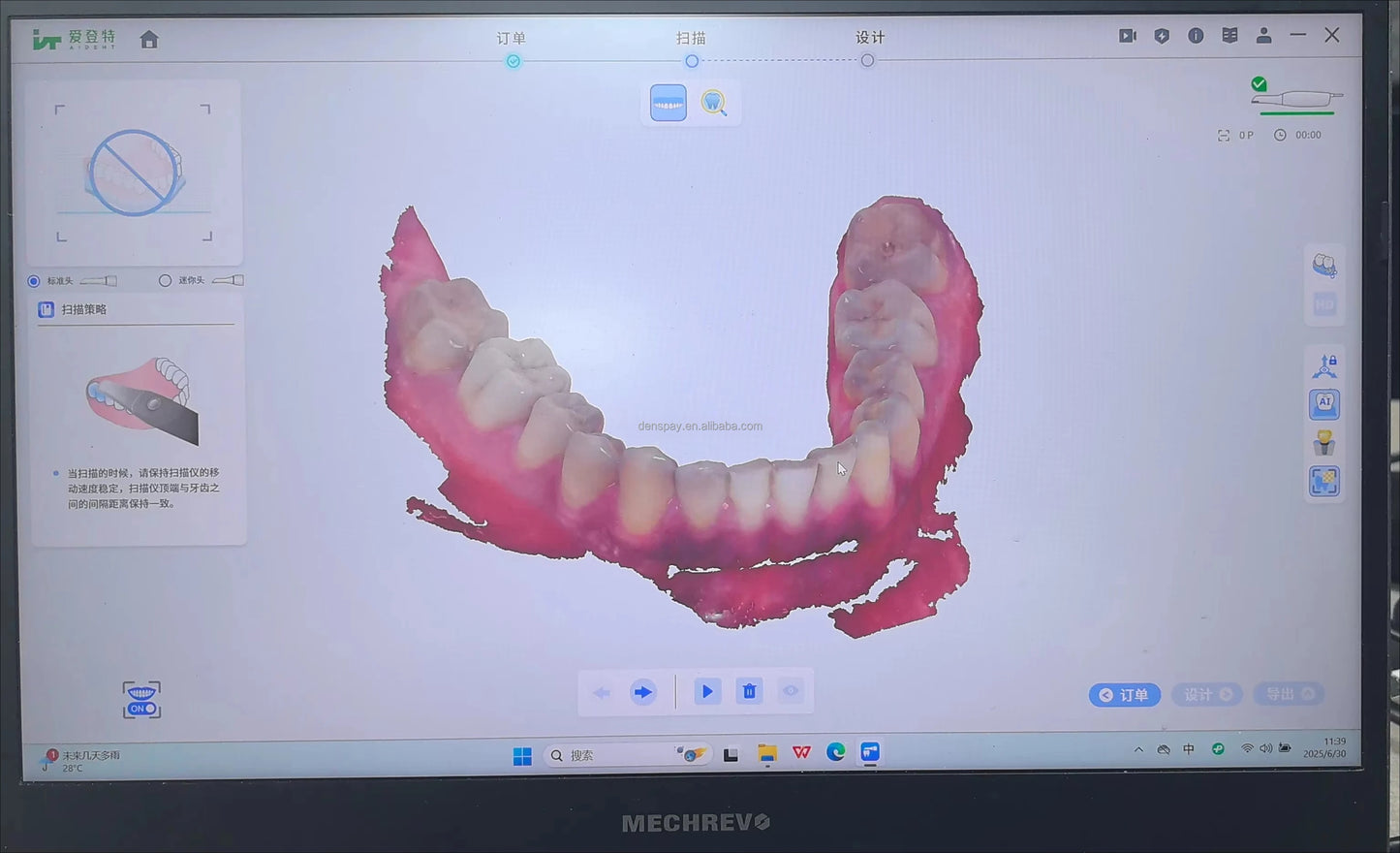The image size is (1400, 853).
Task: Open the tooth magnifier inspection tool
Action: coord(715,103)
